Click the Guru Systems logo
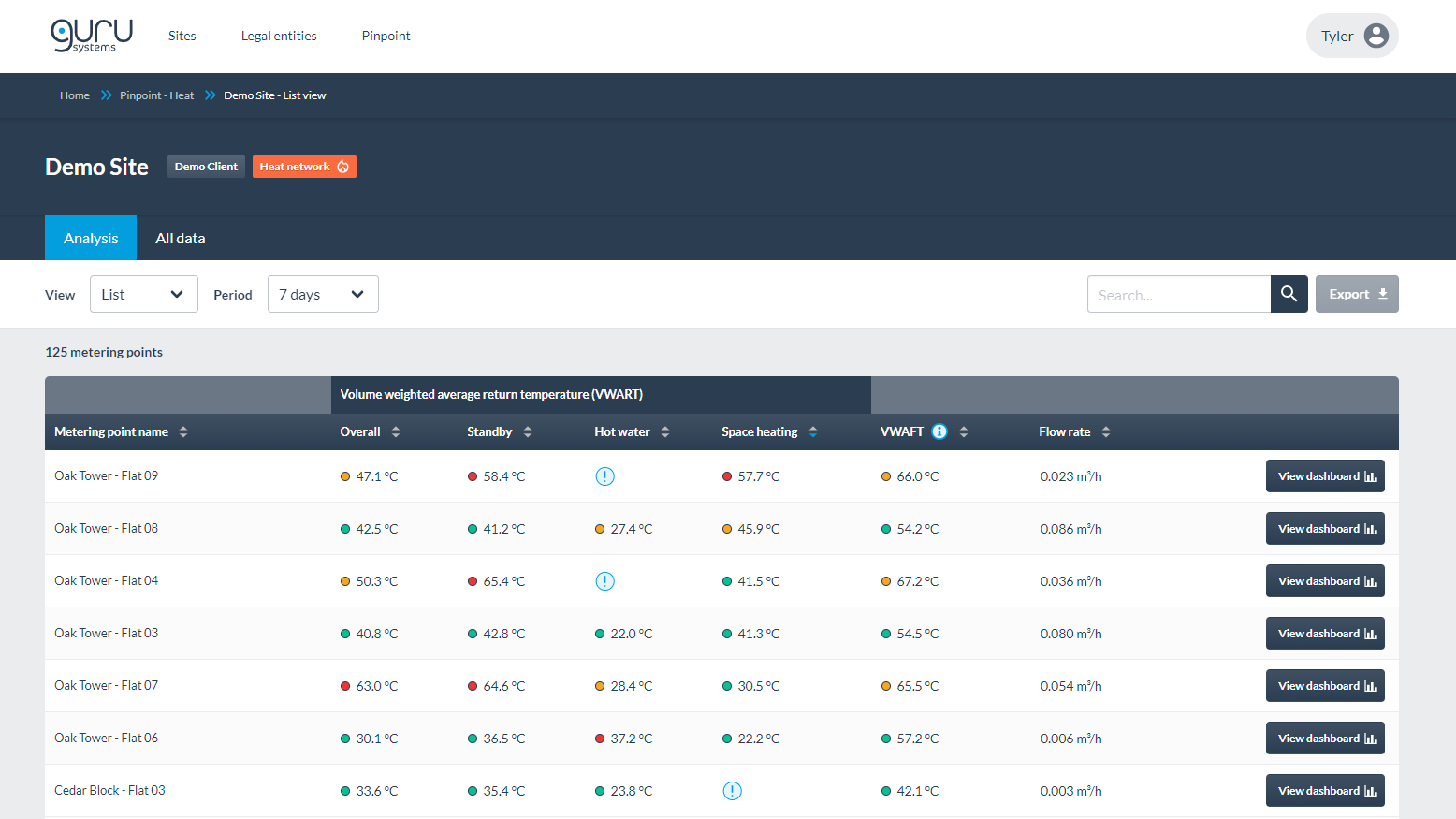The width and height of the screenshot is (1456, 819). (x=92, y=36)
